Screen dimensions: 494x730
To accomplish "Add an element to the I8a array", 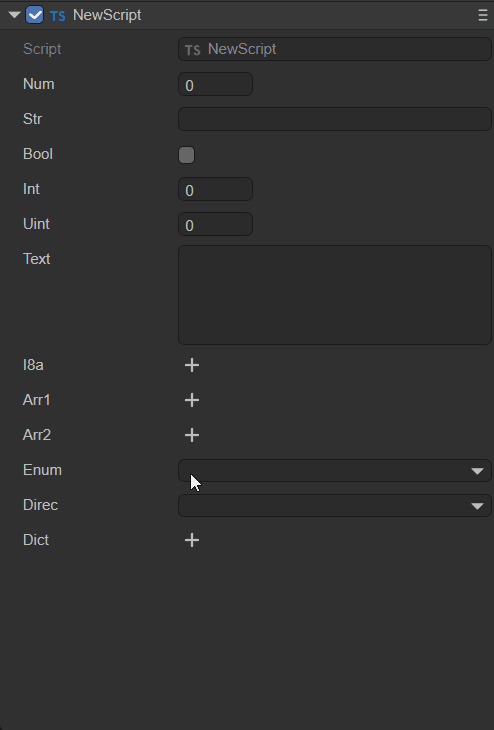I will [192, 365].
